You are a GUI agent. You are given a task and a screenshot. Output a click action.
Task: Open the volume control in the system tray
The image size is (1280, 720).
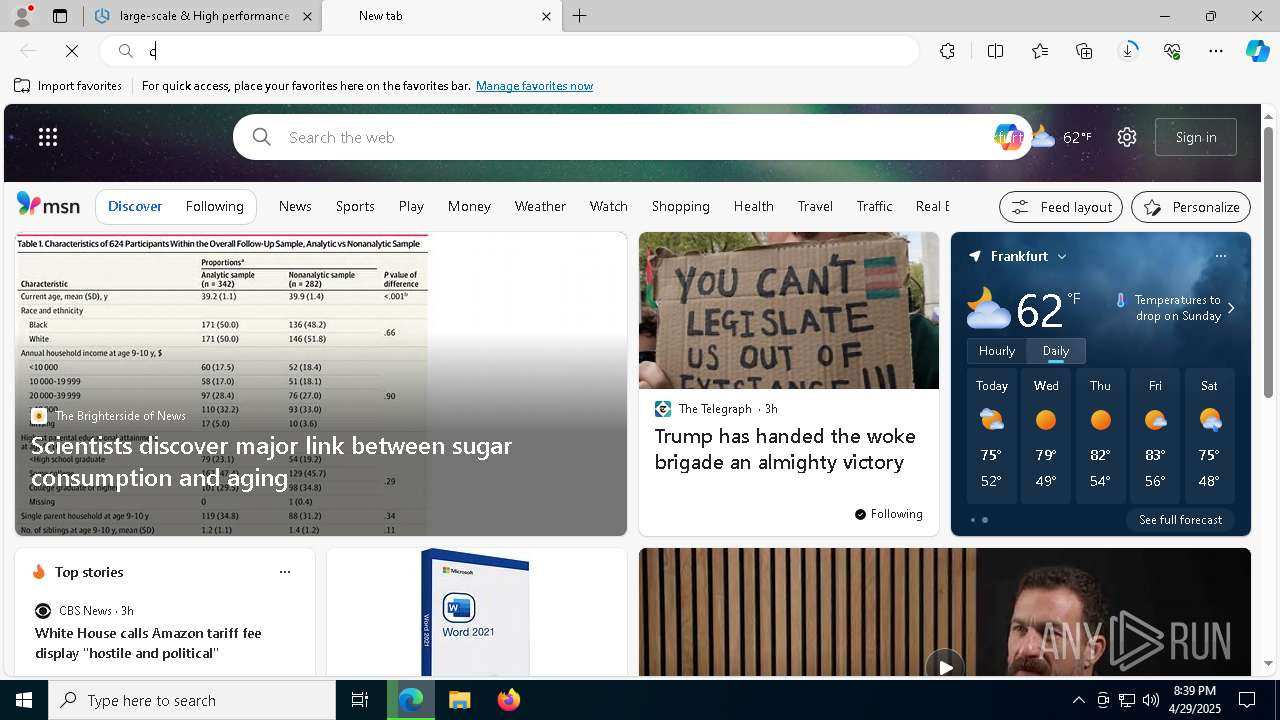pos(1151,700)
